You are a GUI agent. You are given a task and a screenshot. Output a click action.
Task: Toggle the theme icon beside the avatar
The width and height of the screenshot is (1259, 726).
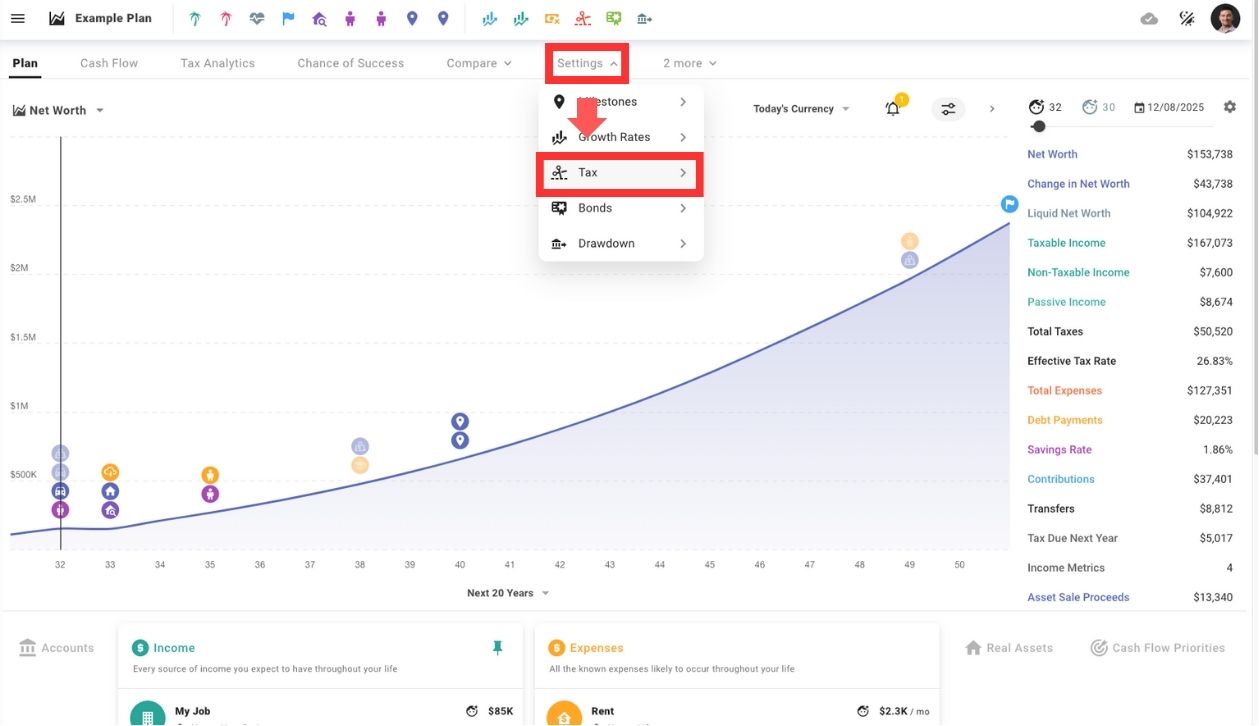[1187, 19]
